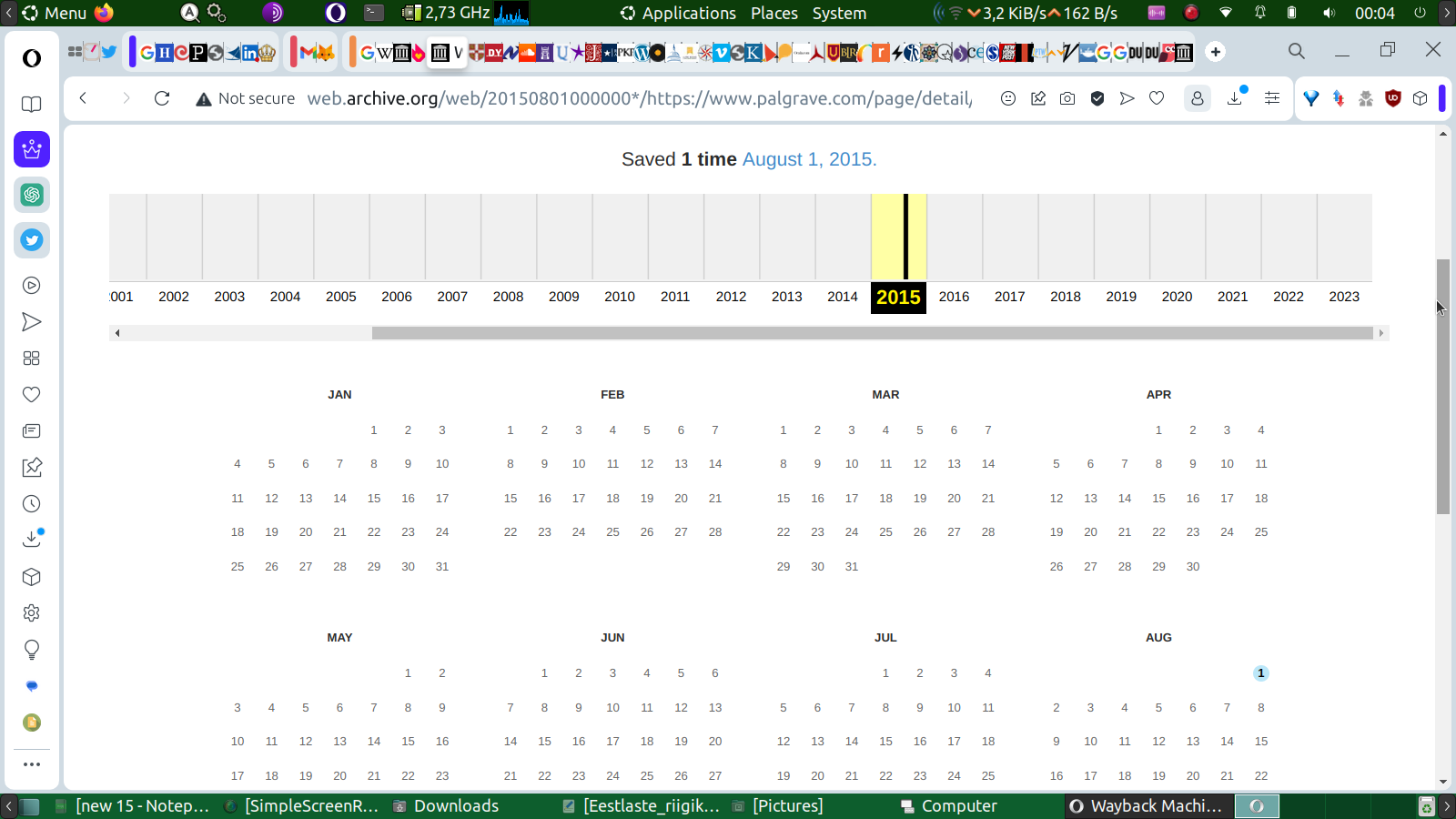The width and height of the screenshot is (1456, 819).
Task: Click the uBlock Origin extension icon
Action: point(1392,98)
